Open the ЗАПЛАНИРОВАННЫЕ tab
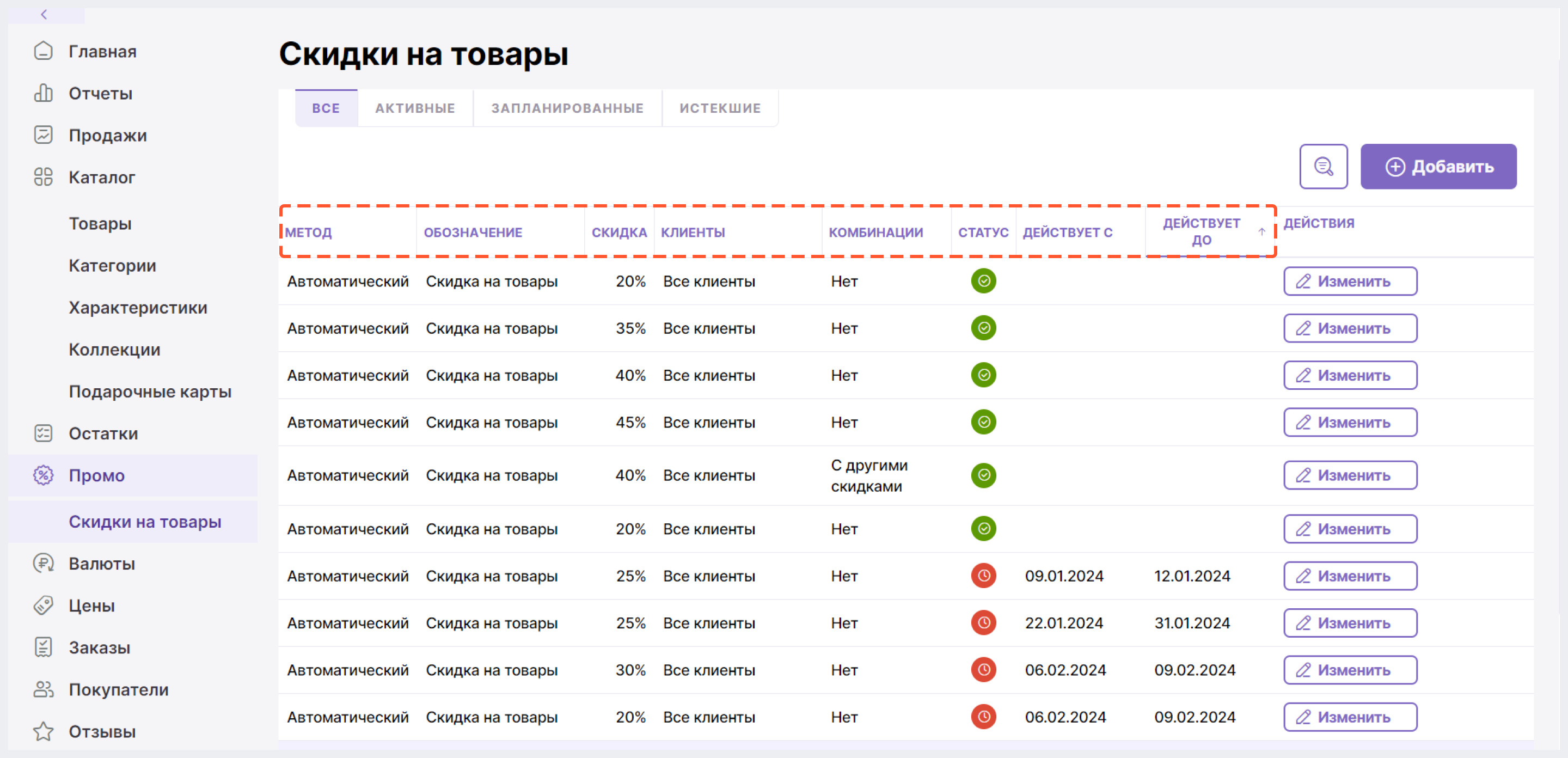The height and width of the screenshot is (758, 1568). 567,108
